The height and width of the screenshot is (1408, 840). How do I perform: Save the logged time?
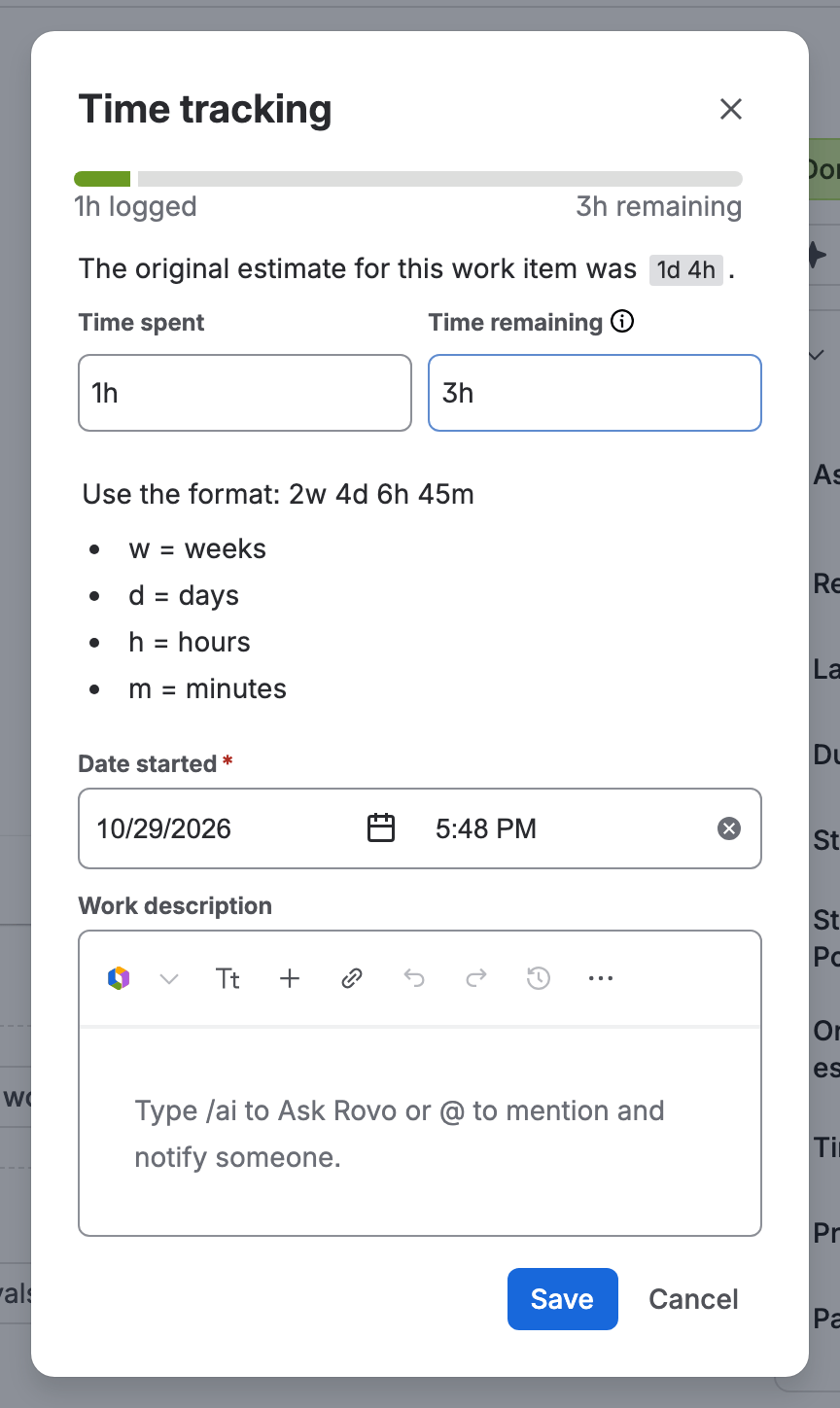563,1299
